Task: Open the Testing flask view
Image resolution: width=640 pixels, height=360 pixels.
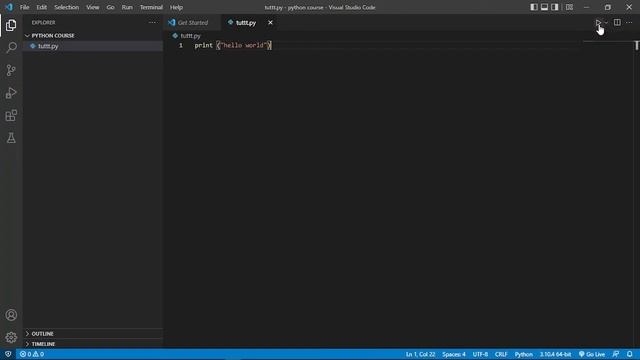Action: pos(11,138)
